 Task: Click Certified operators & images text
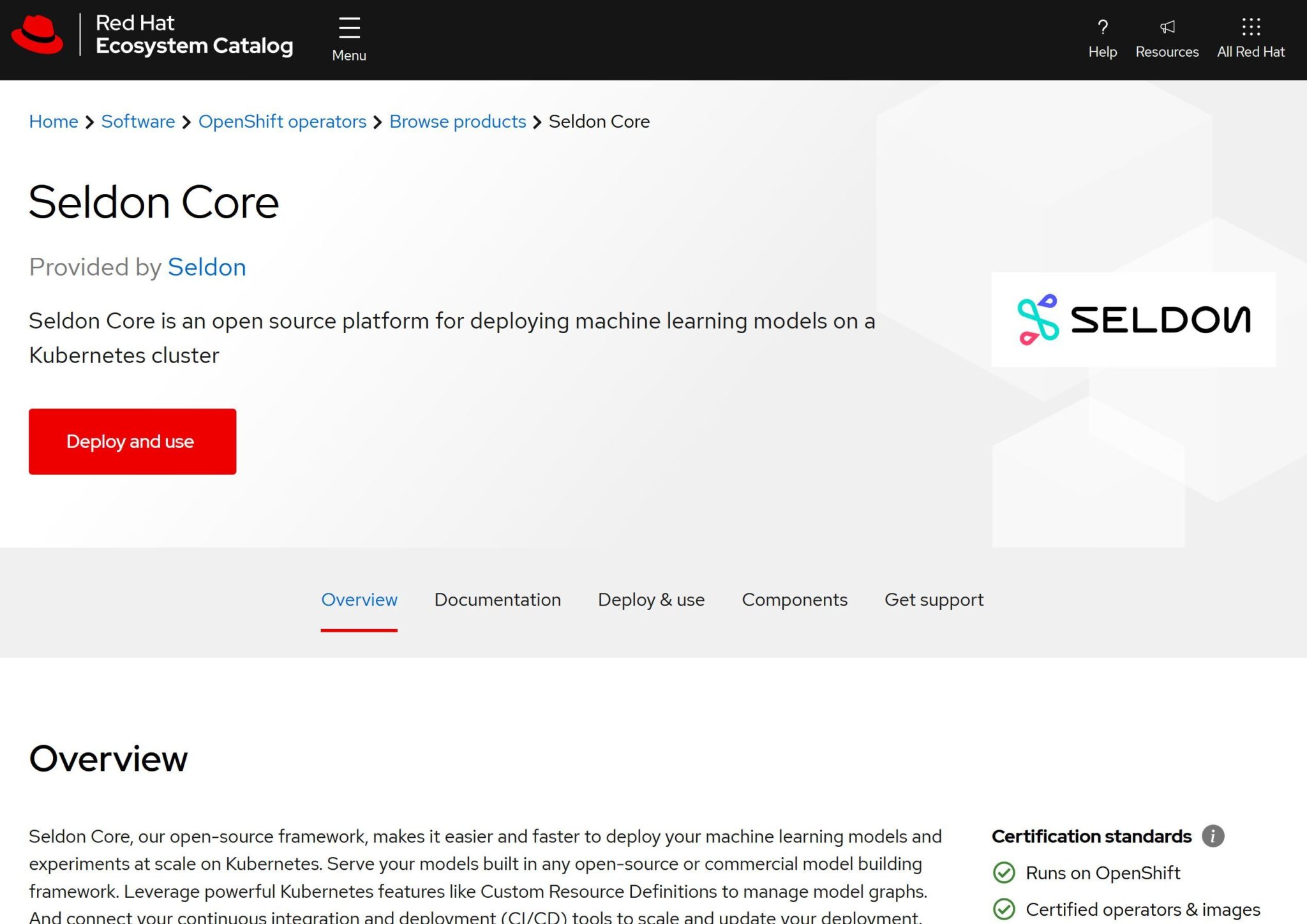1143,909
